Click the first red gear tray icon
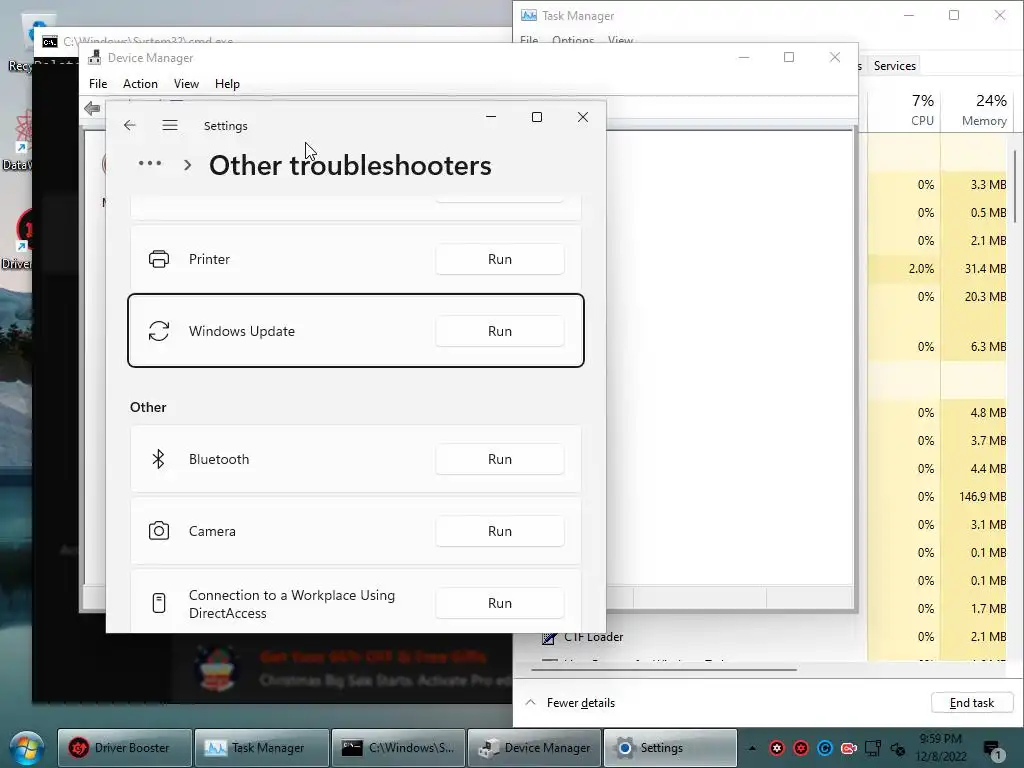The image size is (1024, 768). (776, 748)
